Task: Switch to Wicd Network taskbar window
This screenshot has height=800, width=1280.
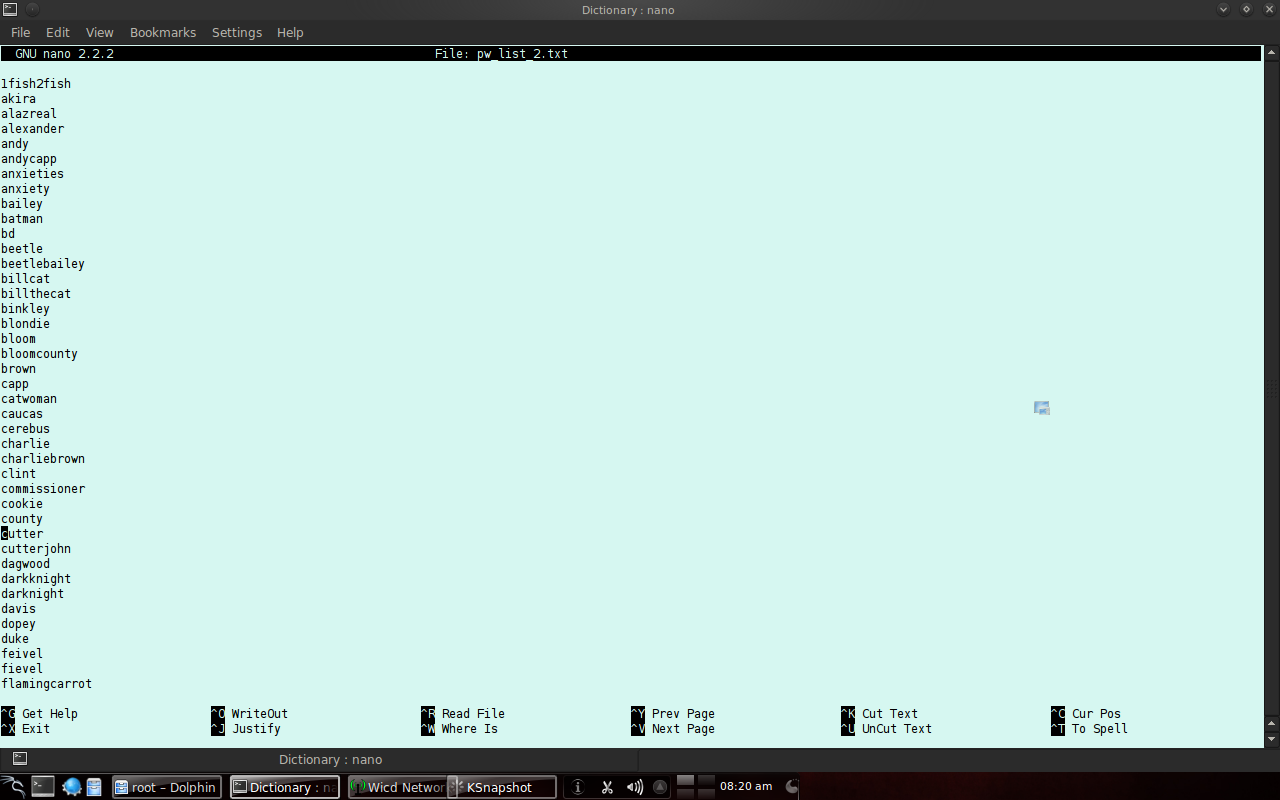Action: 397,787
